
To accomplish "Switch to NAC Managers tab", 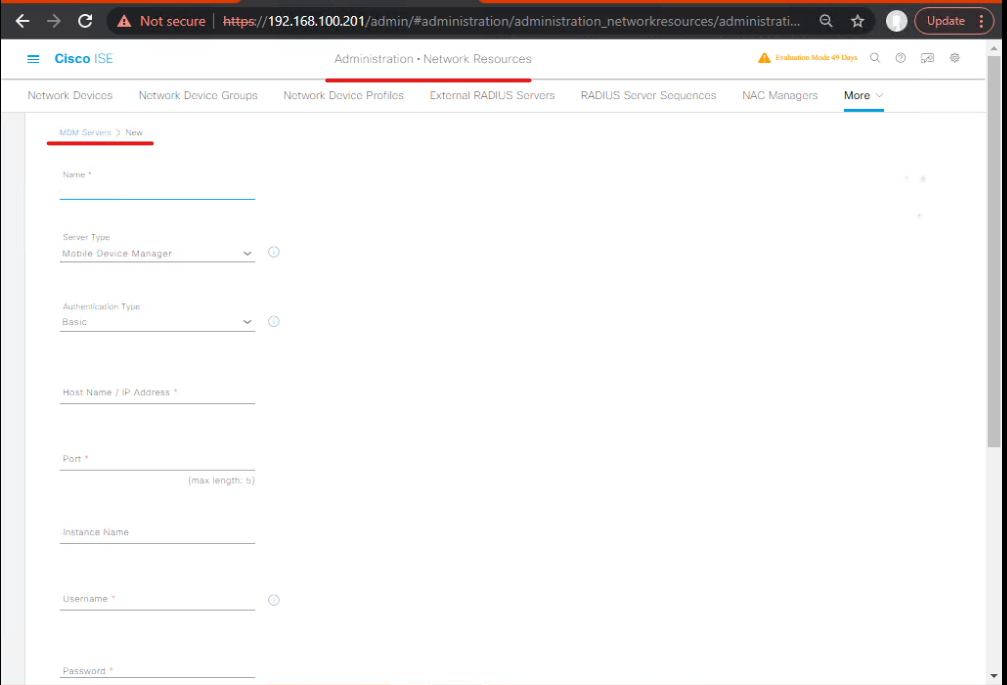I will pos(780,96).
